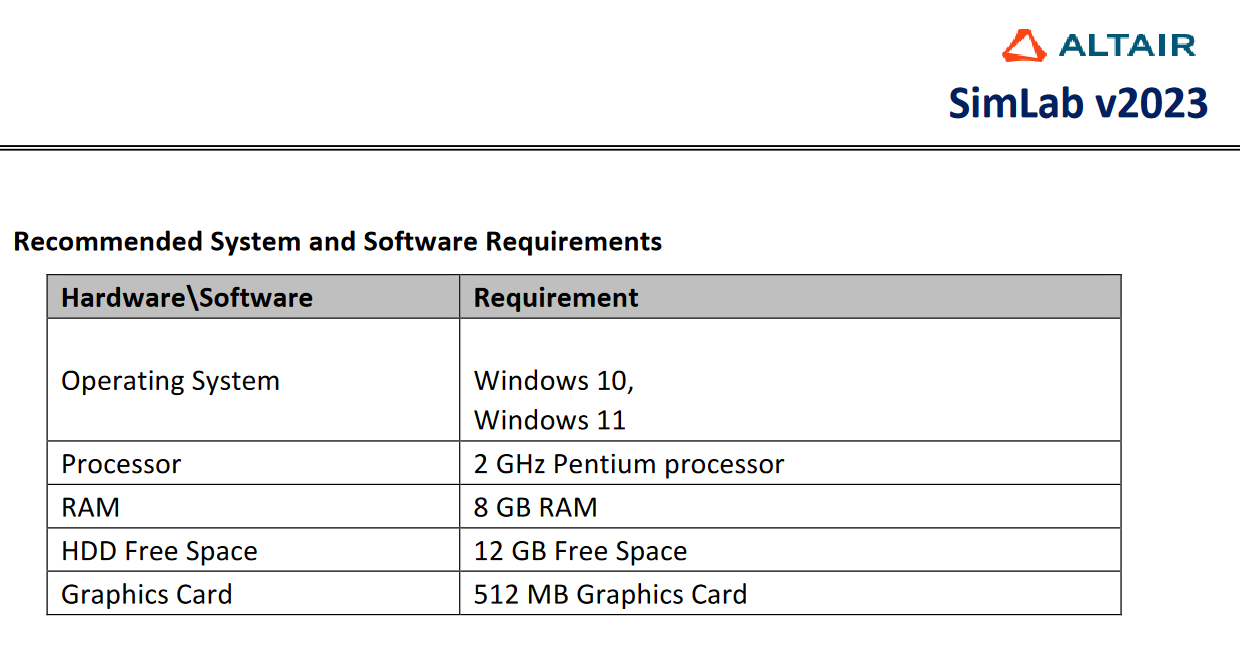Click the word Requirements in the heading
Screen dimensions: 1240x657
click(x=574, y=241)
